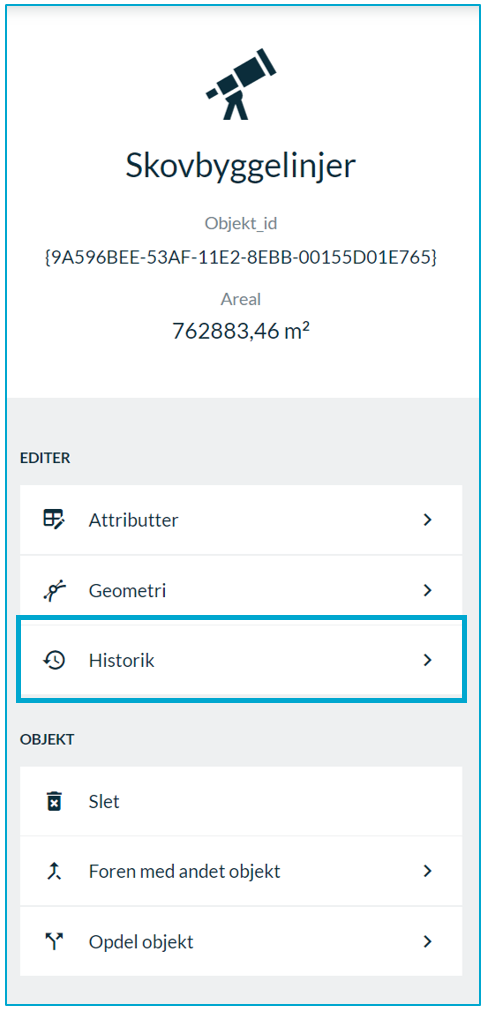Image resolution: width=496 pixels, height=1012 pixels.
Task: Select Foren med andet objekt
Action: pos(241,871)
